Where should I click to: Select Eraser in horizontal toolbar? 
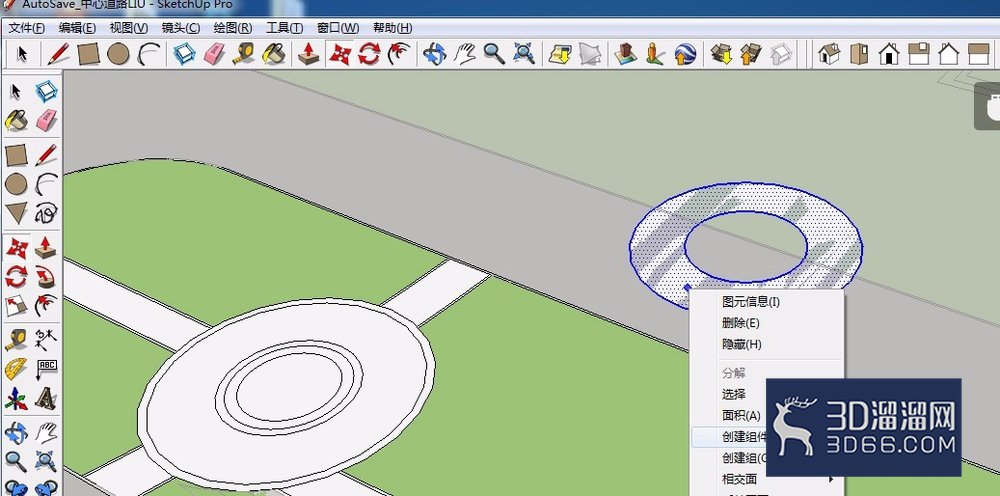(x=214, y=54)
